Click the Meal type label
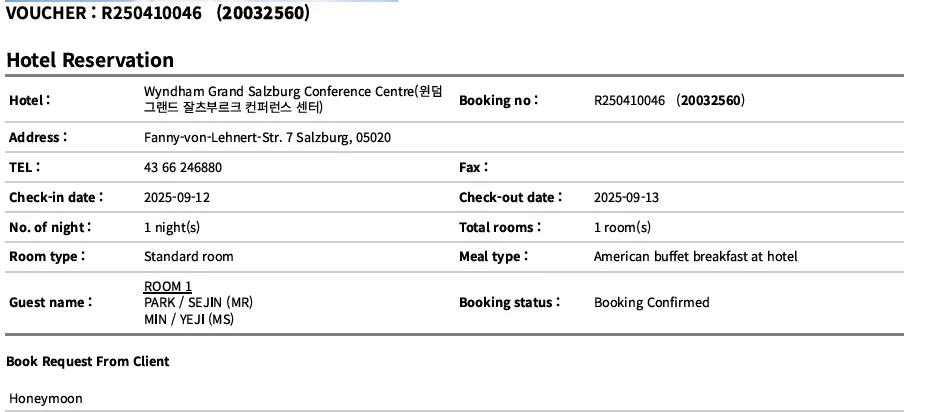 point(493,257)
